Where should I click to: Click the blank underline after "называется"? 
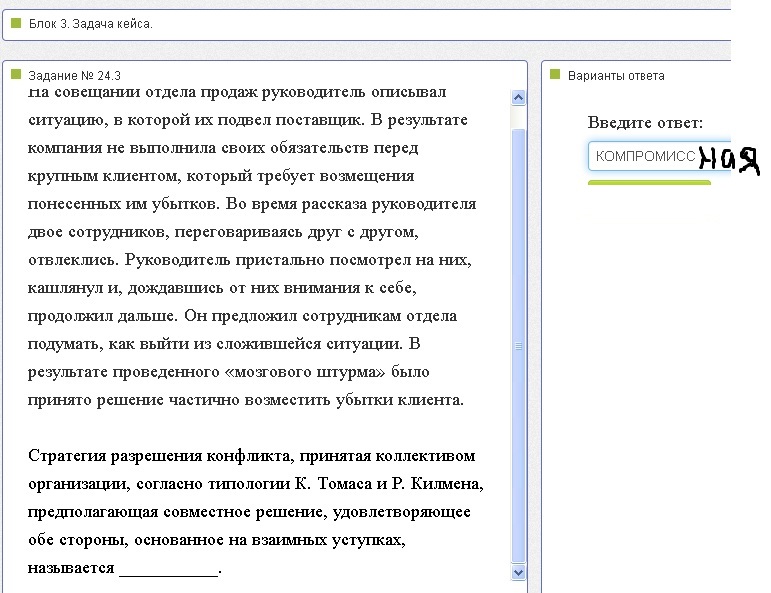[x=169, y=574]
